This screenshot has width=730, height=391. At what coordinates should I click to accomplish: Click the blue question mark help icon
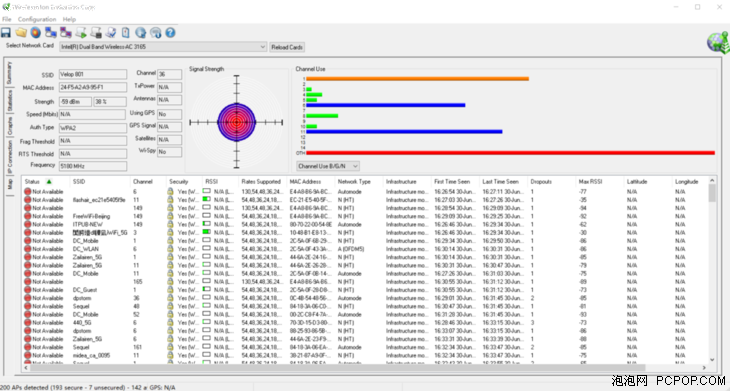(x=170, y=33)
